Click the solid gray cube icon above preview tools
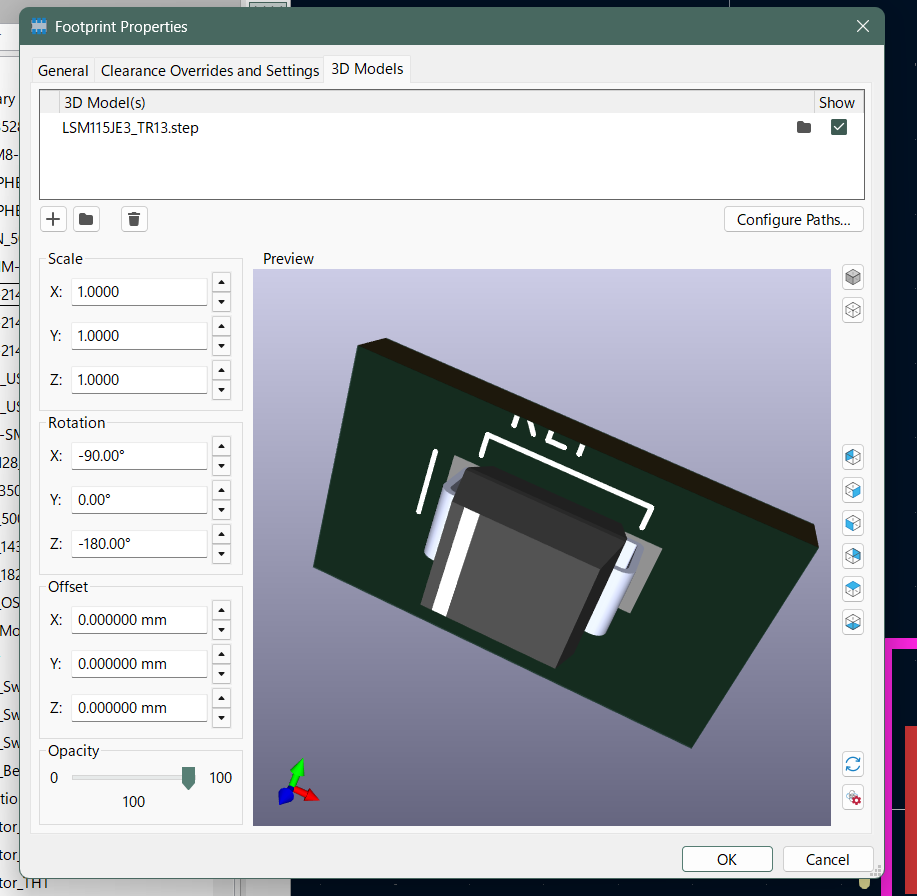The height and width of the screenshot is (896, 917). tap(853, 277)
